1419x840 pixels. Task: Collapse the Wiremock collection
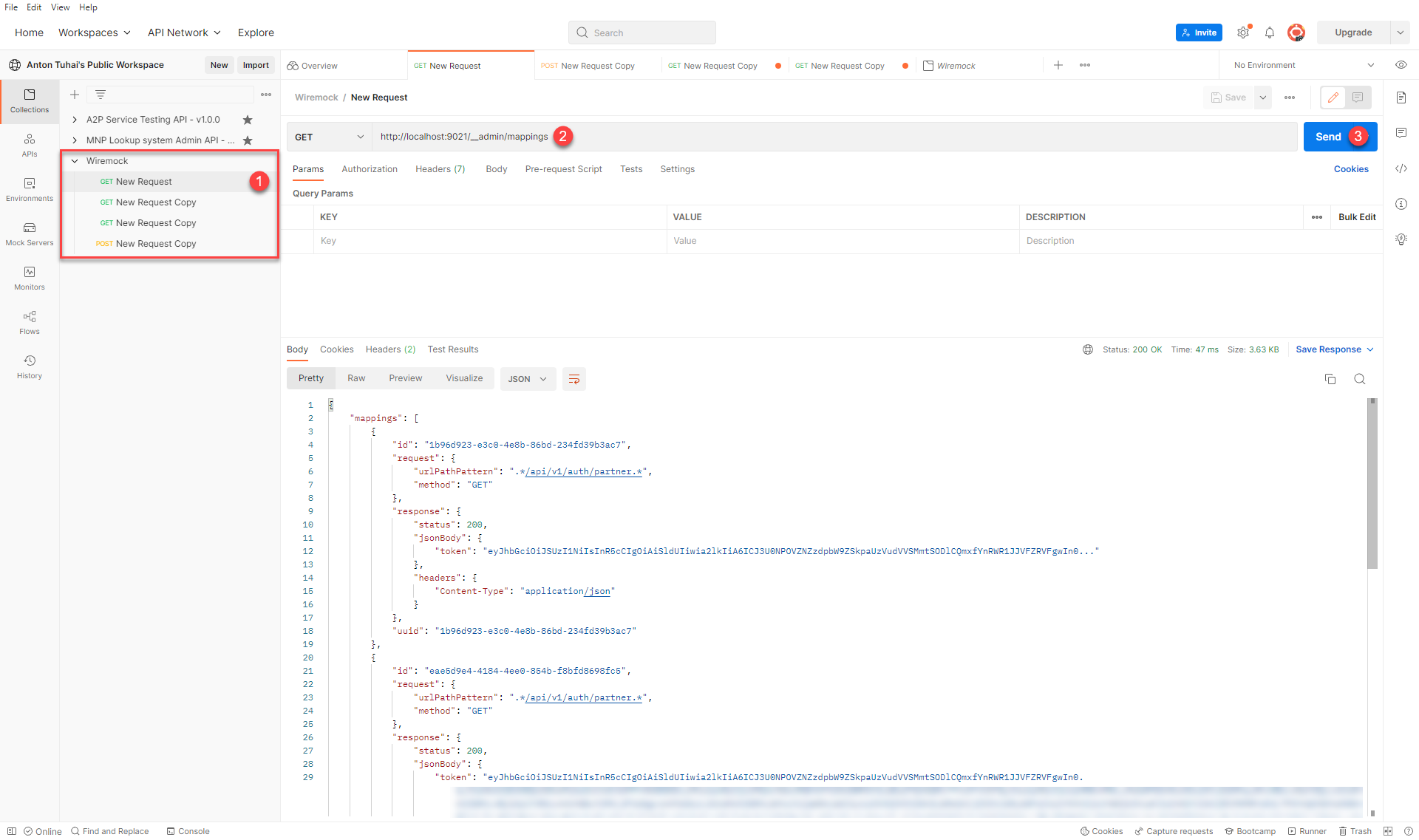pyautogui.click(x=75, y=161)
